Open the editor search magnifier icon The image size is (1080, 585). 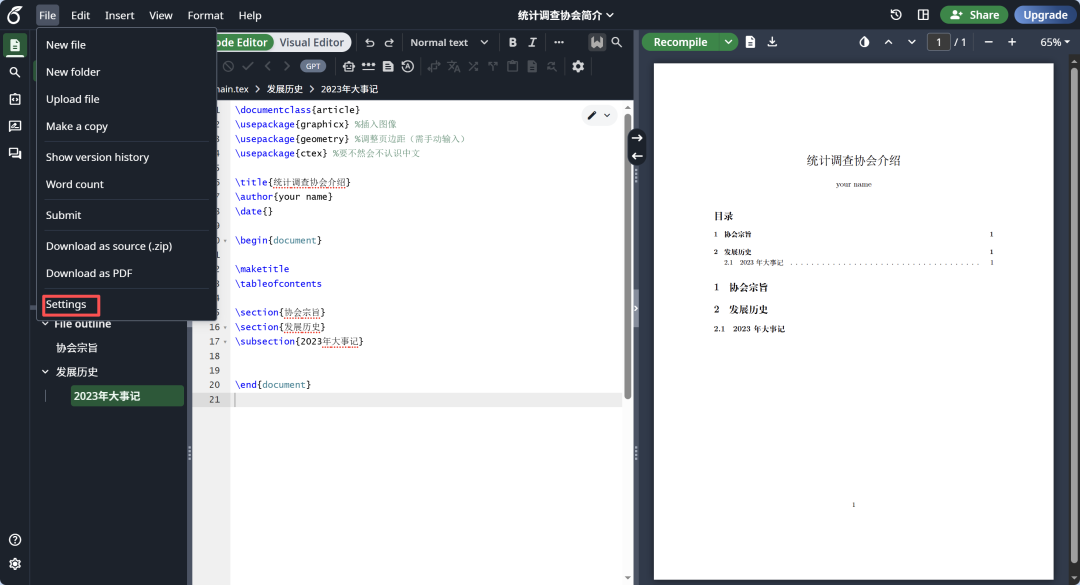617,42
